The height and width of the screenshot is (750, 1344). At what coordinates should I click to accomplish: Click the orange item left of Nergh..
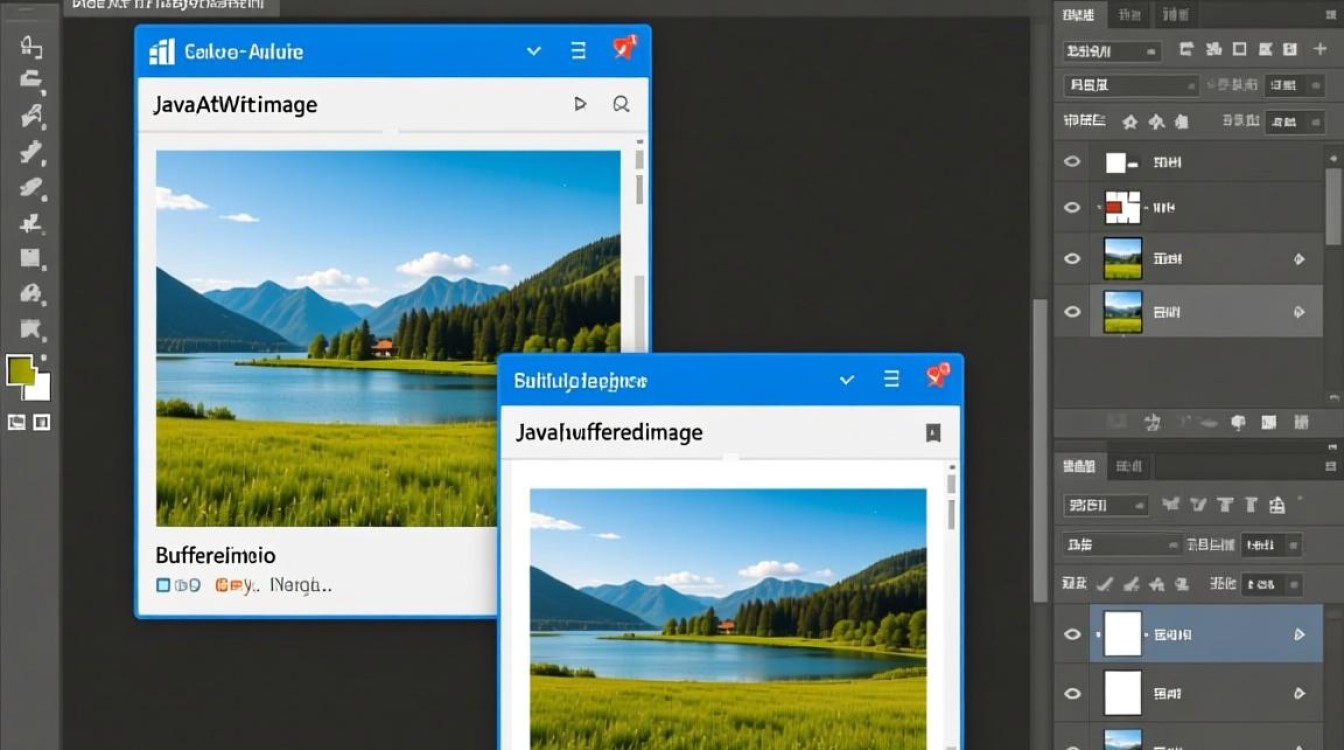pyautogui.click(x=235, y=586)
